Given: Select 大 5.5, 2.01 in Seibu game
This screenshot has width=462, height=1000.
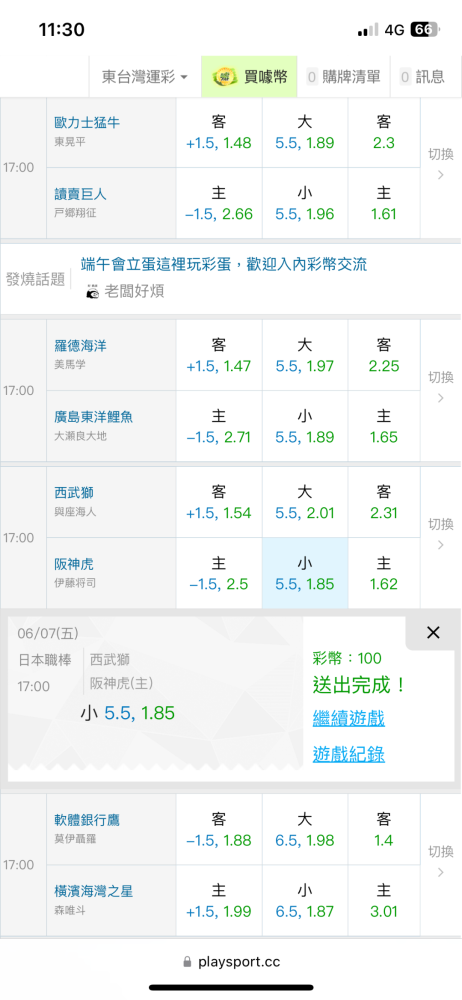Looking at the screenshot, I should (305, 503).
